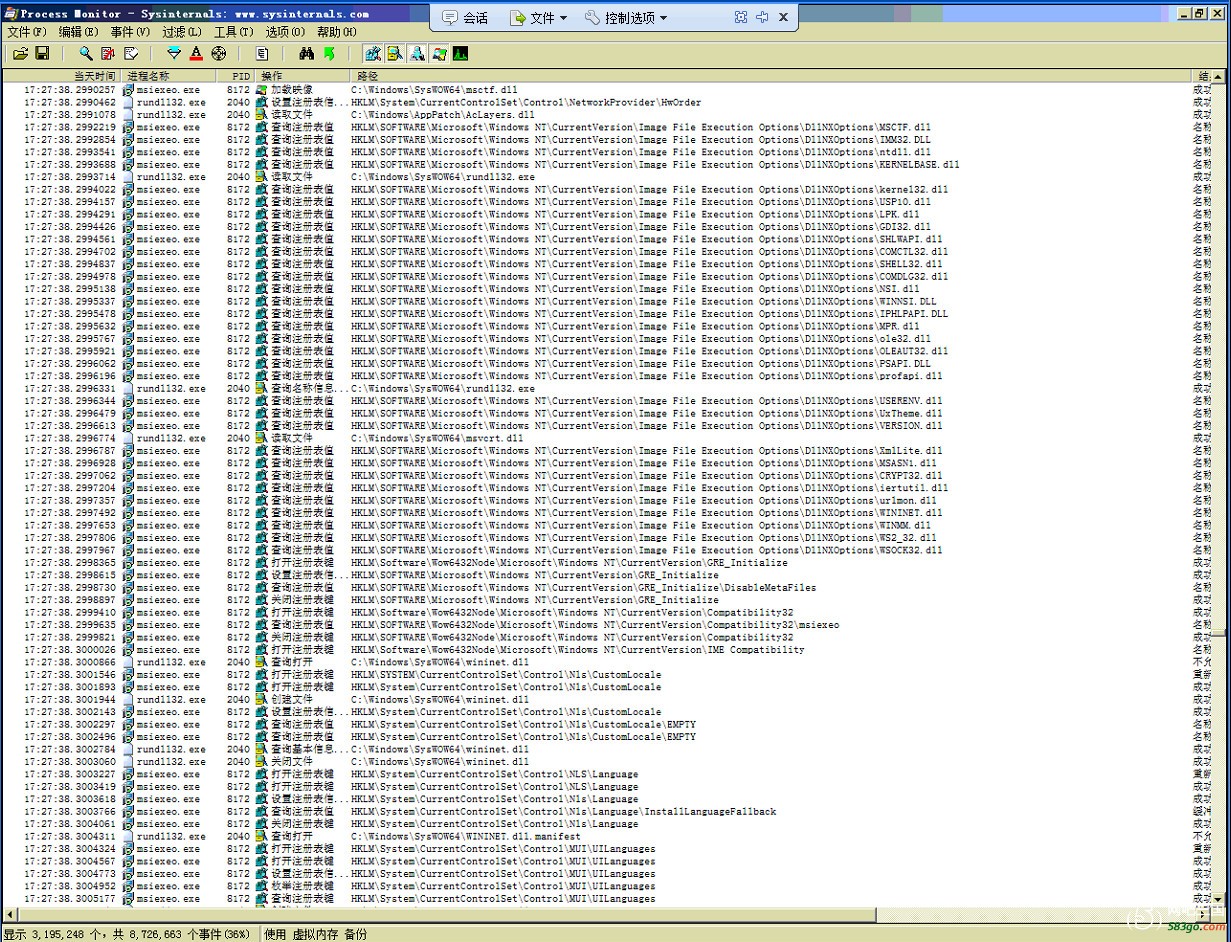Click the 创建文件 operation cell

point(292,700)
